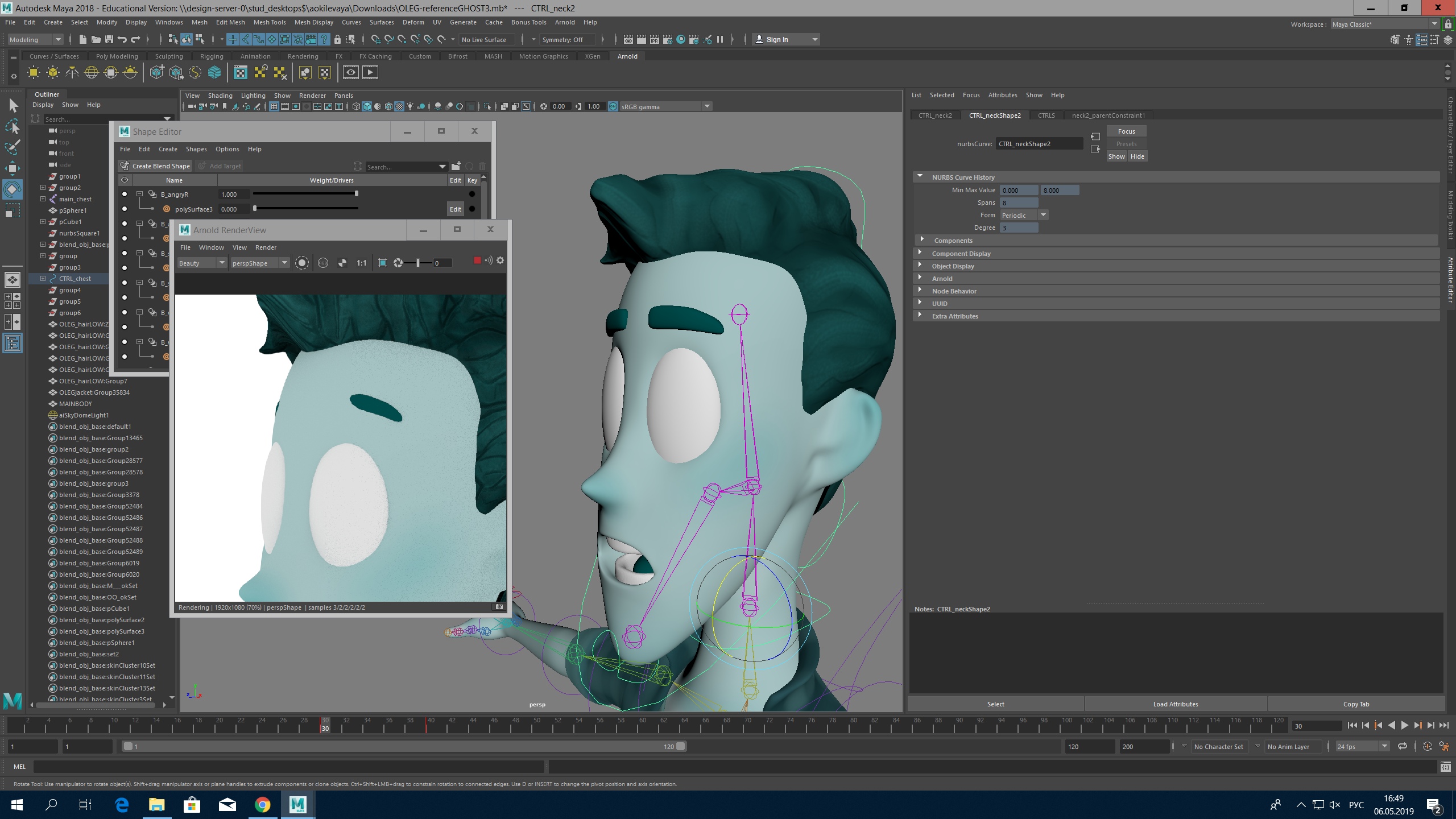This screenshot has height=819, width=1456.
Task: Select CTRL_chest in the Outliner
Action: pyautogui.click(x=76, y=278)
